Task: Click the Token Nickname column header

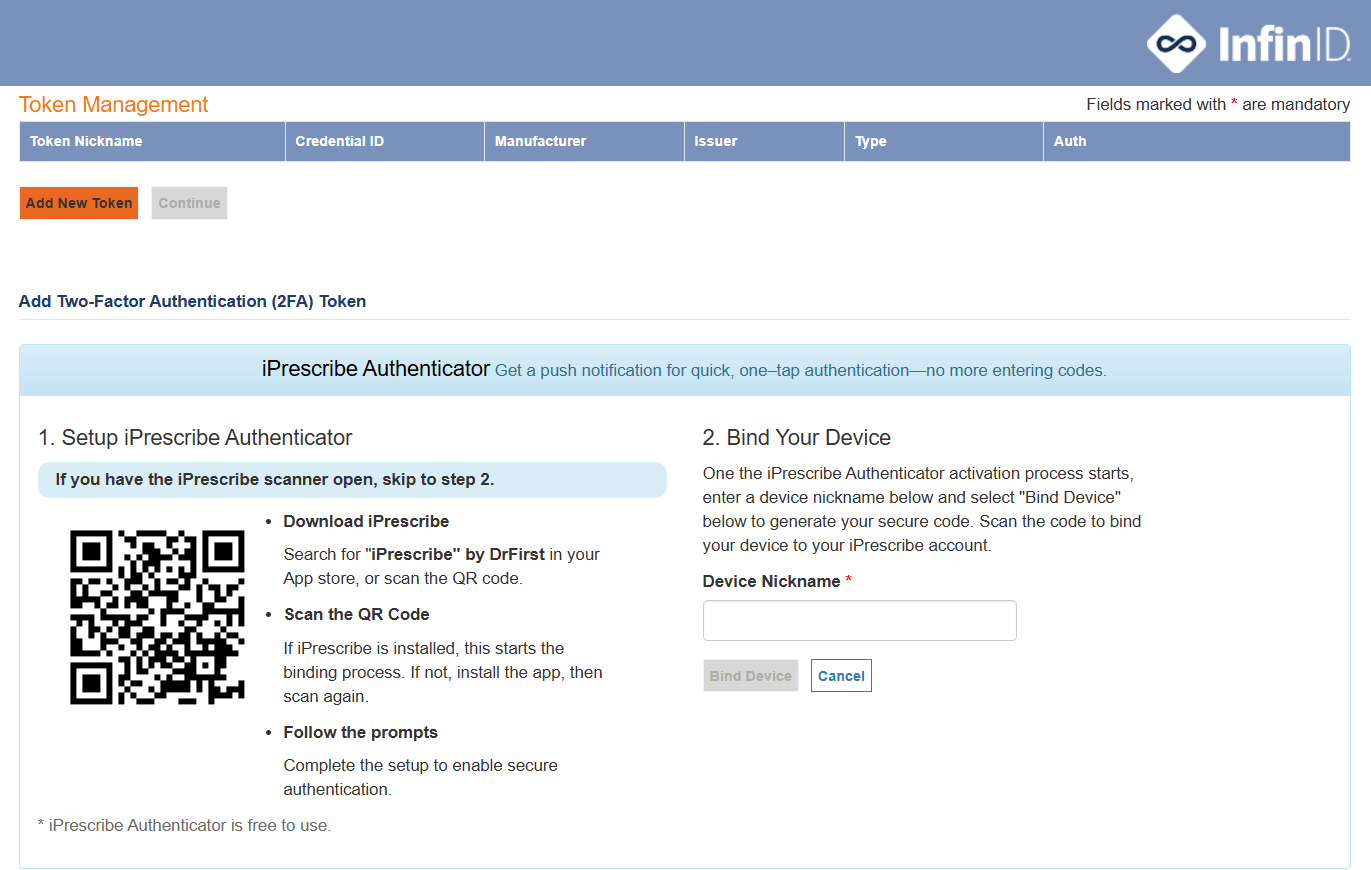Action: pyautogui.click(x=86, y=141)
